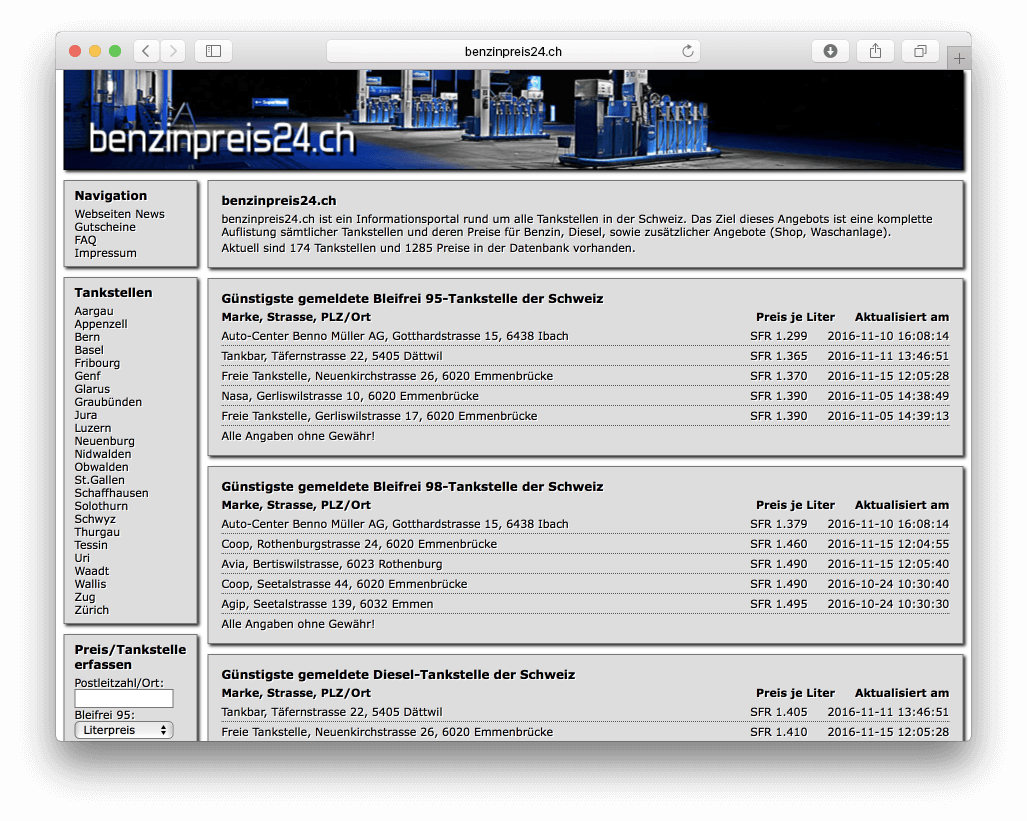The height and width of the screenshot is (821, 1027).
Task: Click Coop, Seetalstrasse 44 row
Action: (x=585, y=584)
